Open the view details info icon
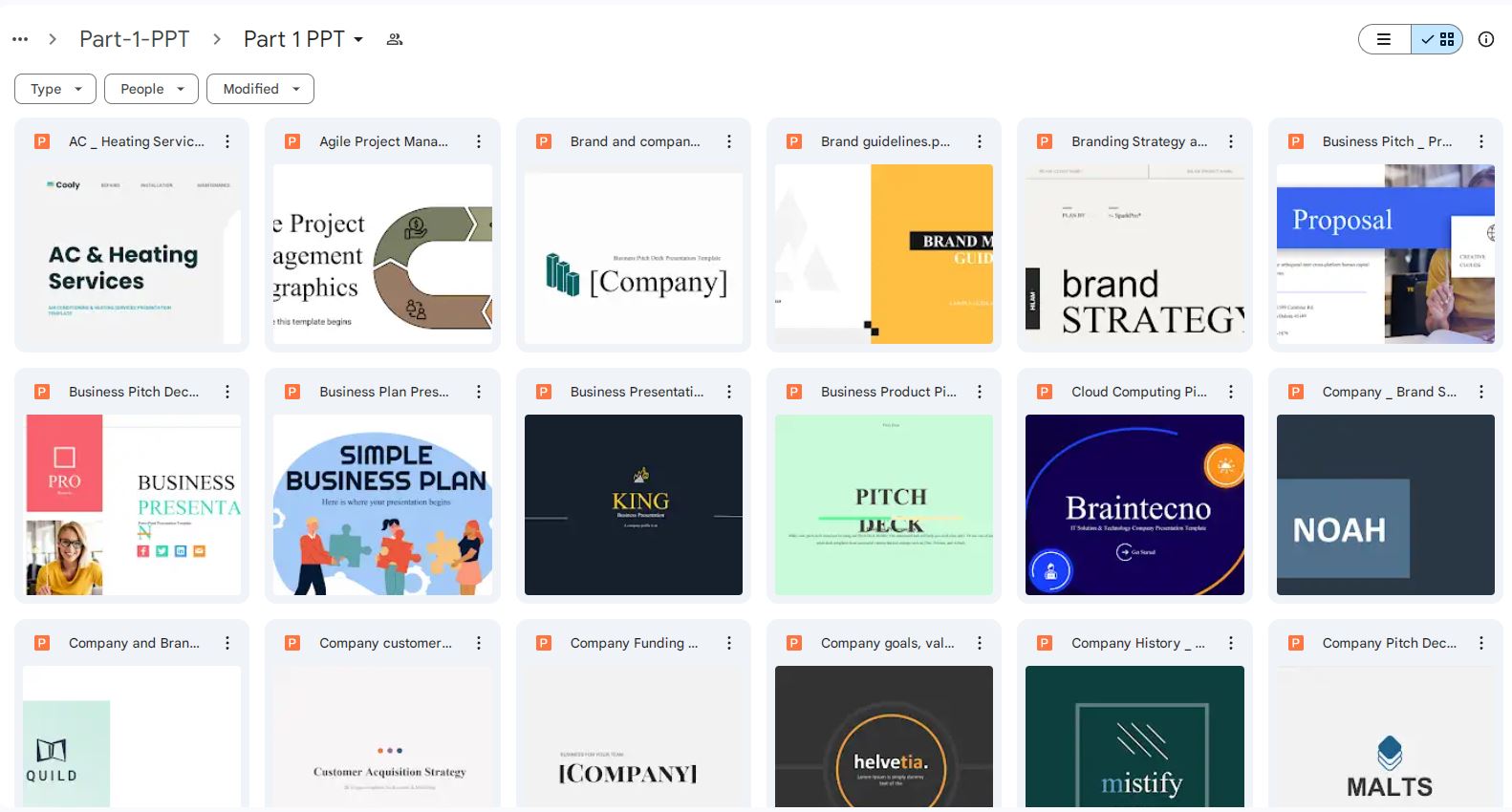 pos(1485,39)
